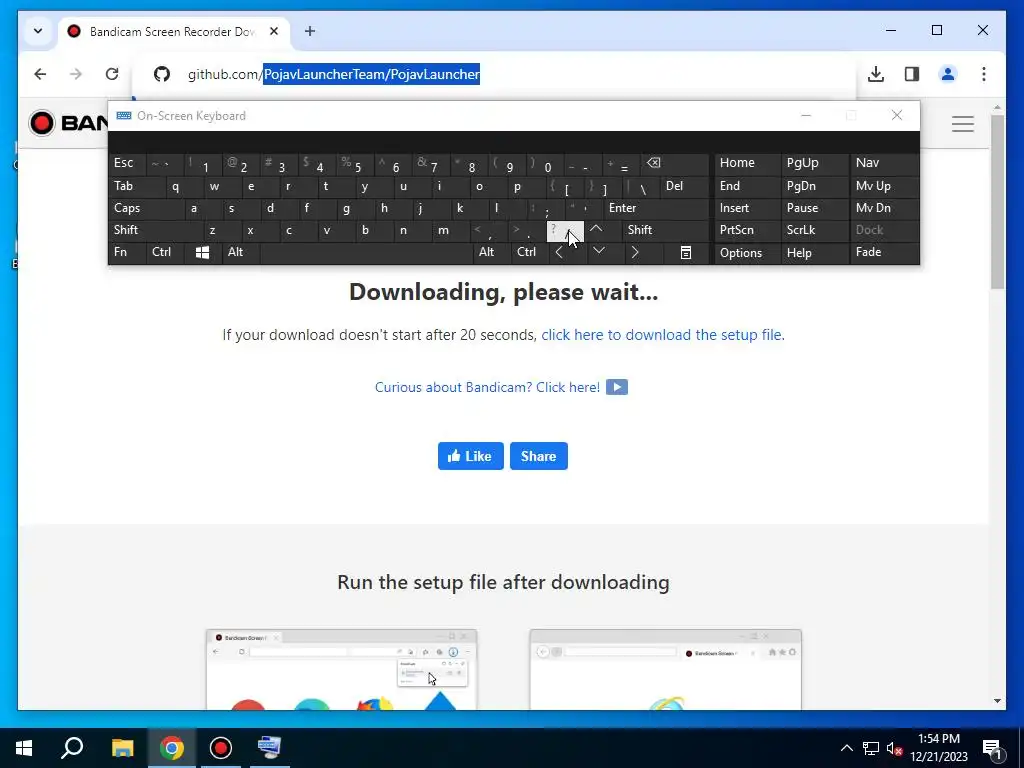Click the Facebook Share button
1024x768 pixels.
(x=539, y=456)
